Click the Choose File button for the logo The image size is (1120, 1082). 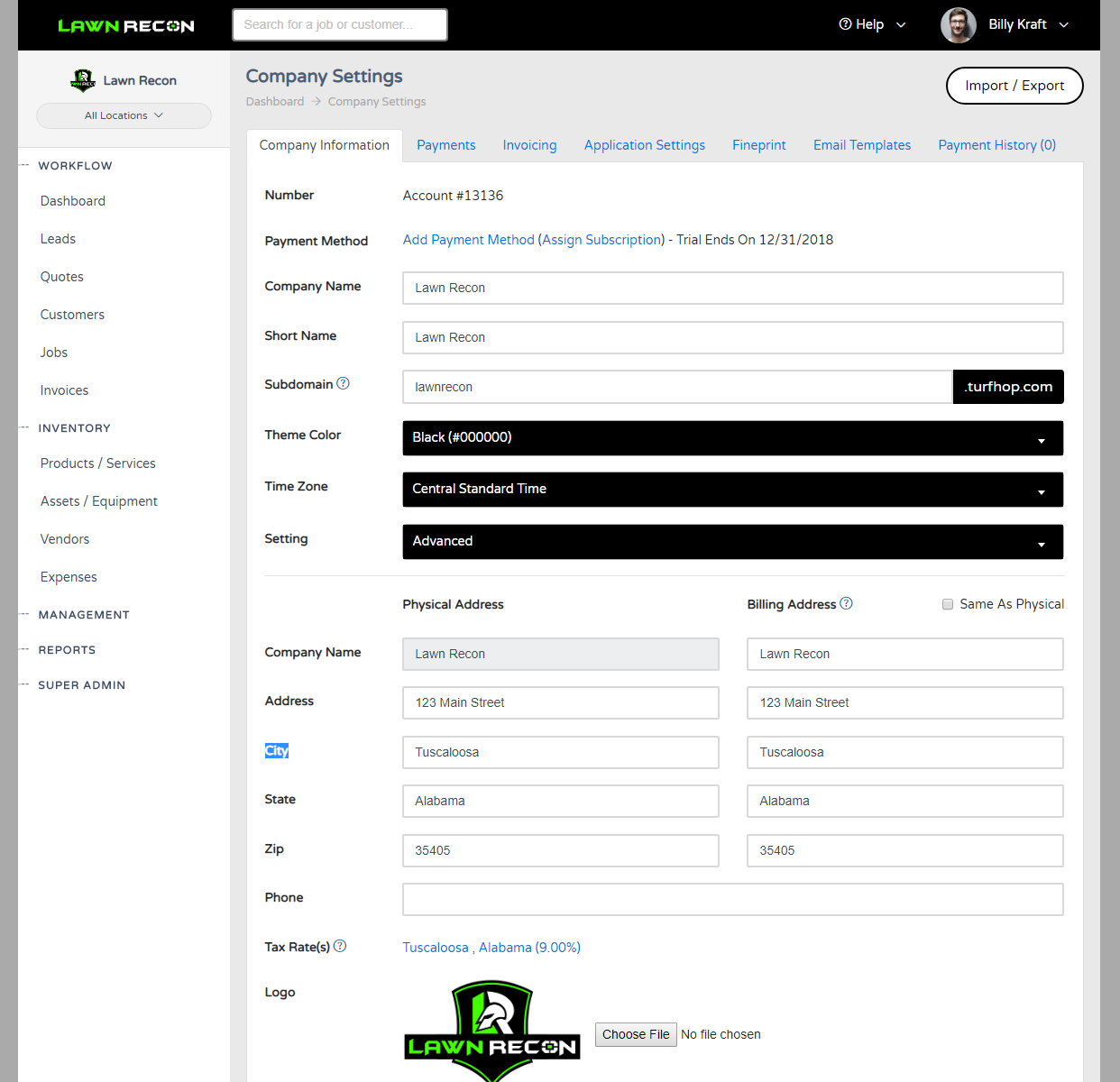tap(636, 1034)
